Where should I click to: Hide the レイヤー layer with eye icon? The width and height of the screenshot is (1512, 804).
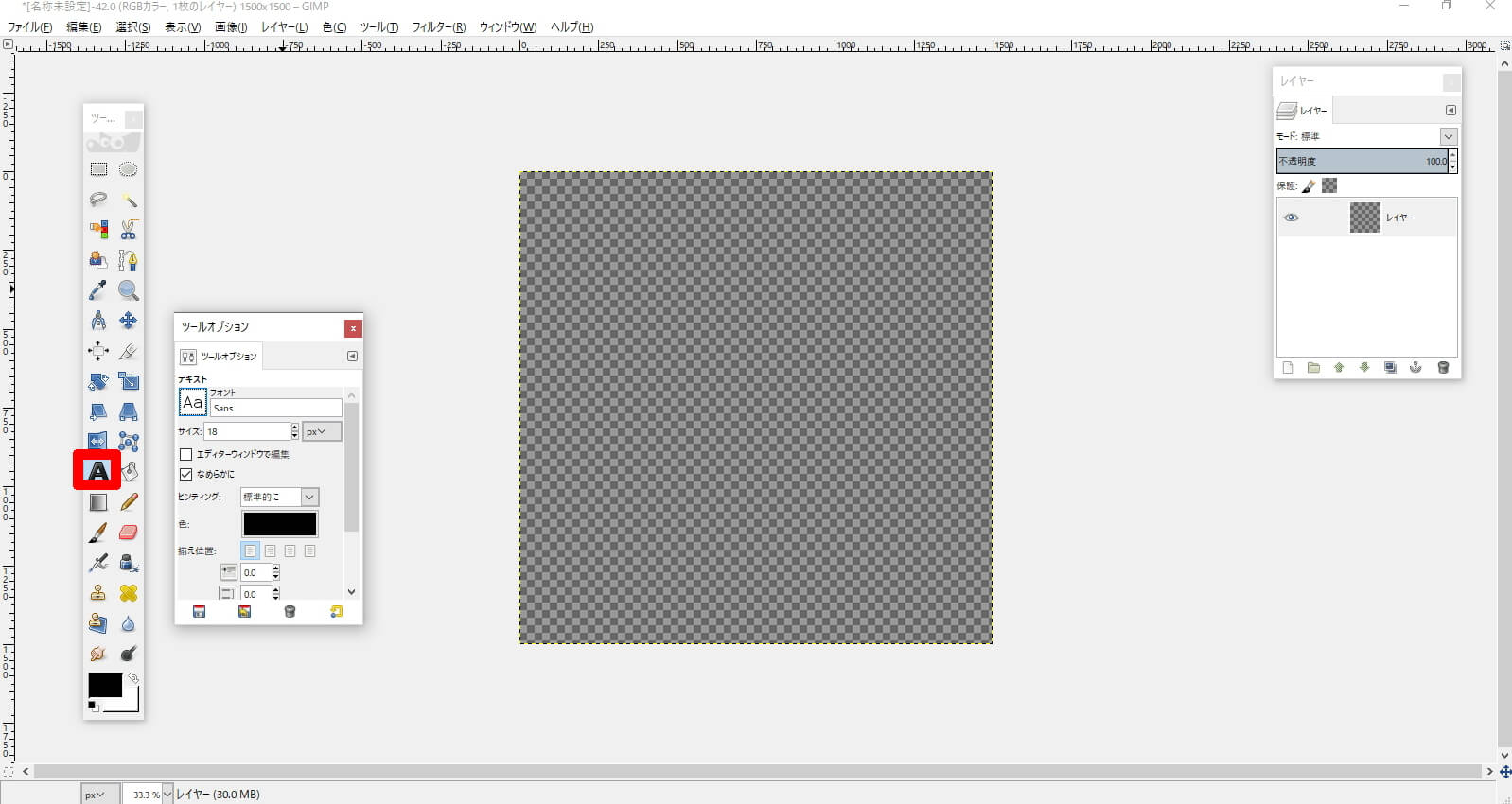tap(1292, 218)
